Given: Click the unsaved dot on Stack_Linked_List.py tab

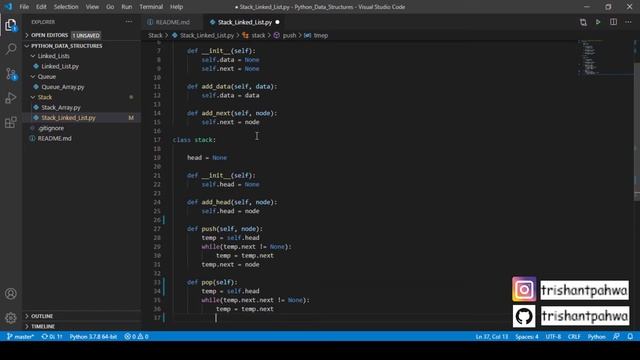Looking at the screenshot, I should [278, 22].
